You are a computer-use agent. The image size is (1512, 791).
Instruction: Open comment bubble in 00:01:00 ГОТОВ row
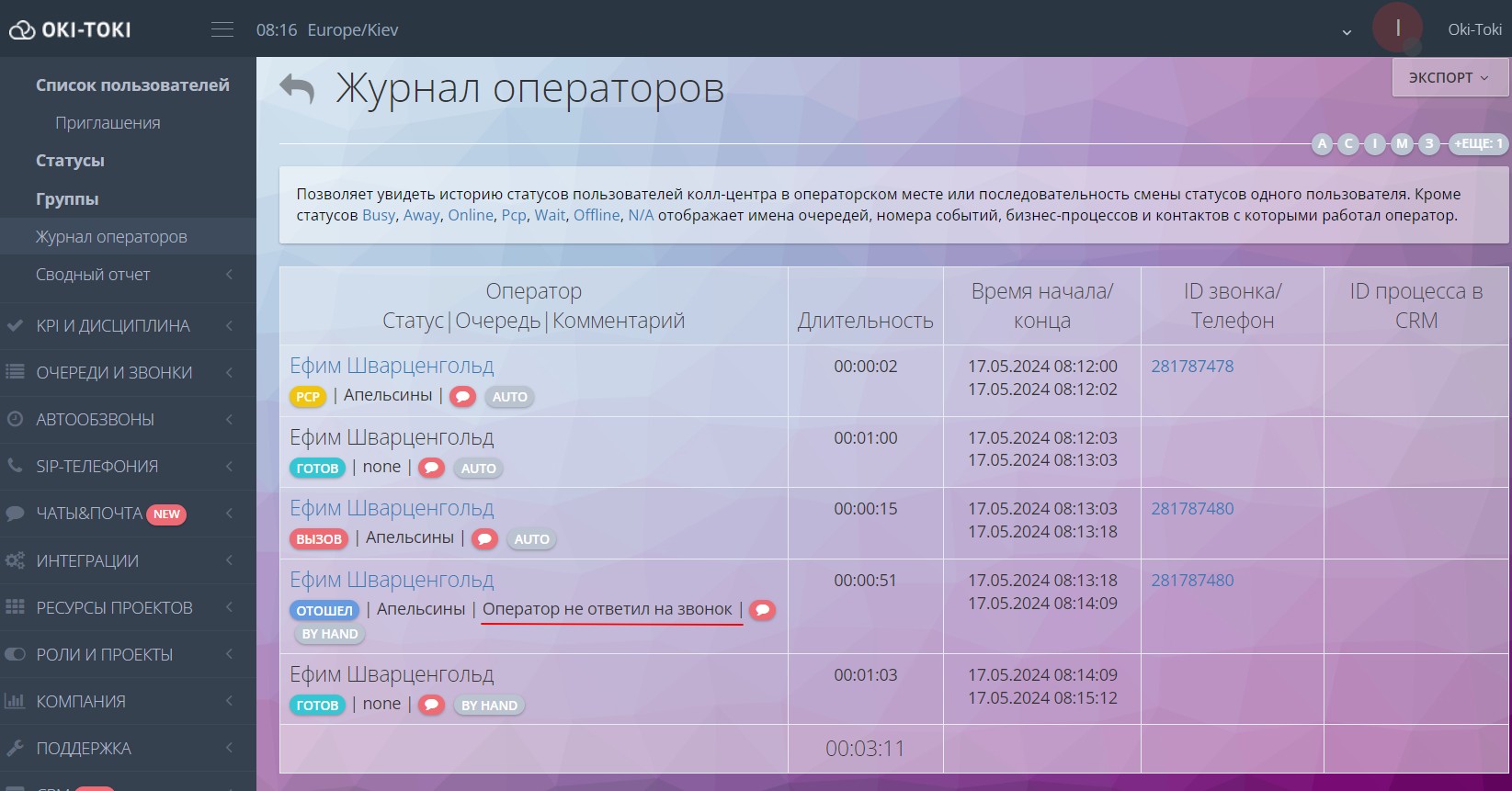[431, 468]
